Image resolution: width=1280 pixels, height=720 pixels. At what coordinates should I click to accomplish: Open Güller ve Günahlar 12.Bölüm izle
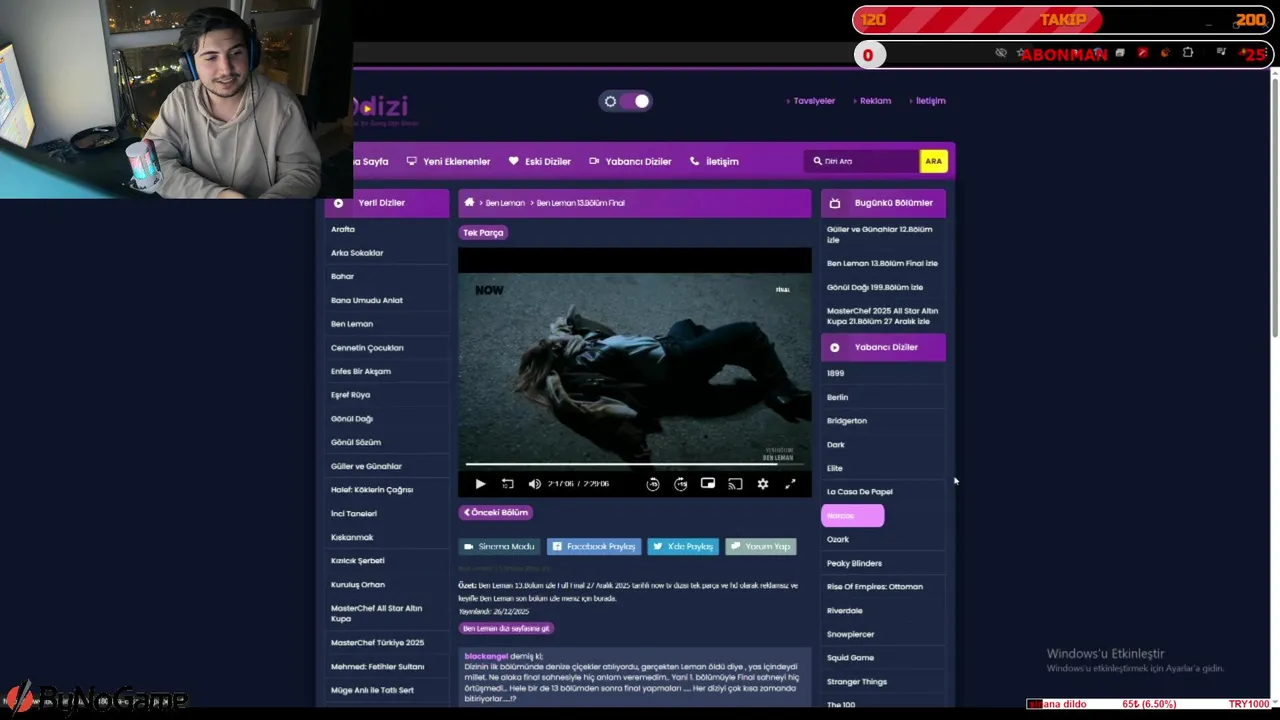(x=880, y=234)
